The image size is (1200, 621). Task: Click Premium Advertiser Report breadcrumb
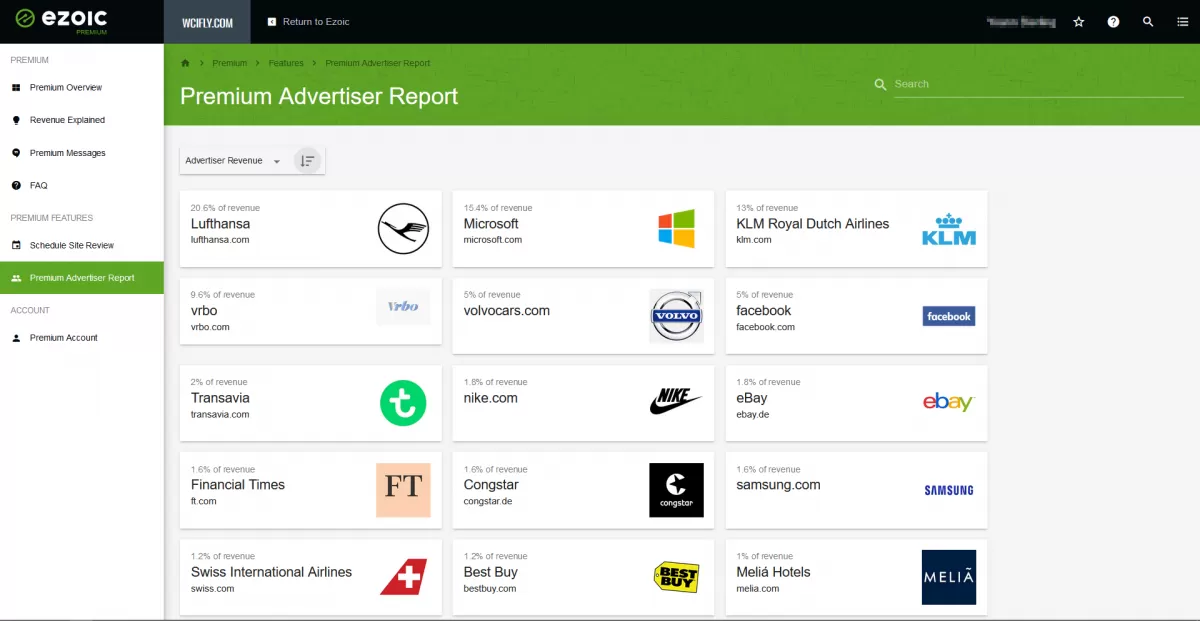coord(378,63)
